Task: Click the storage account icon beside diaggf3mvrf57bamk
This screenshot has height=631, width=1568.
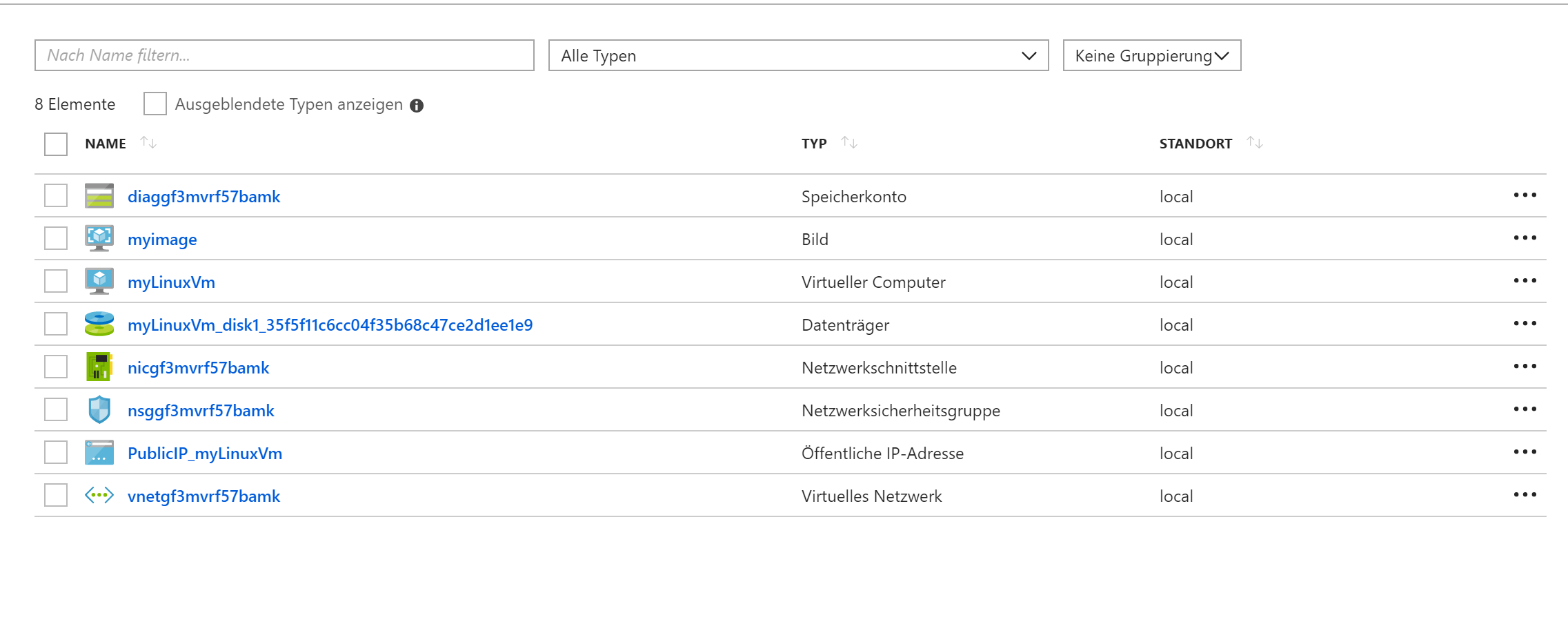Action: coord(99,196)
